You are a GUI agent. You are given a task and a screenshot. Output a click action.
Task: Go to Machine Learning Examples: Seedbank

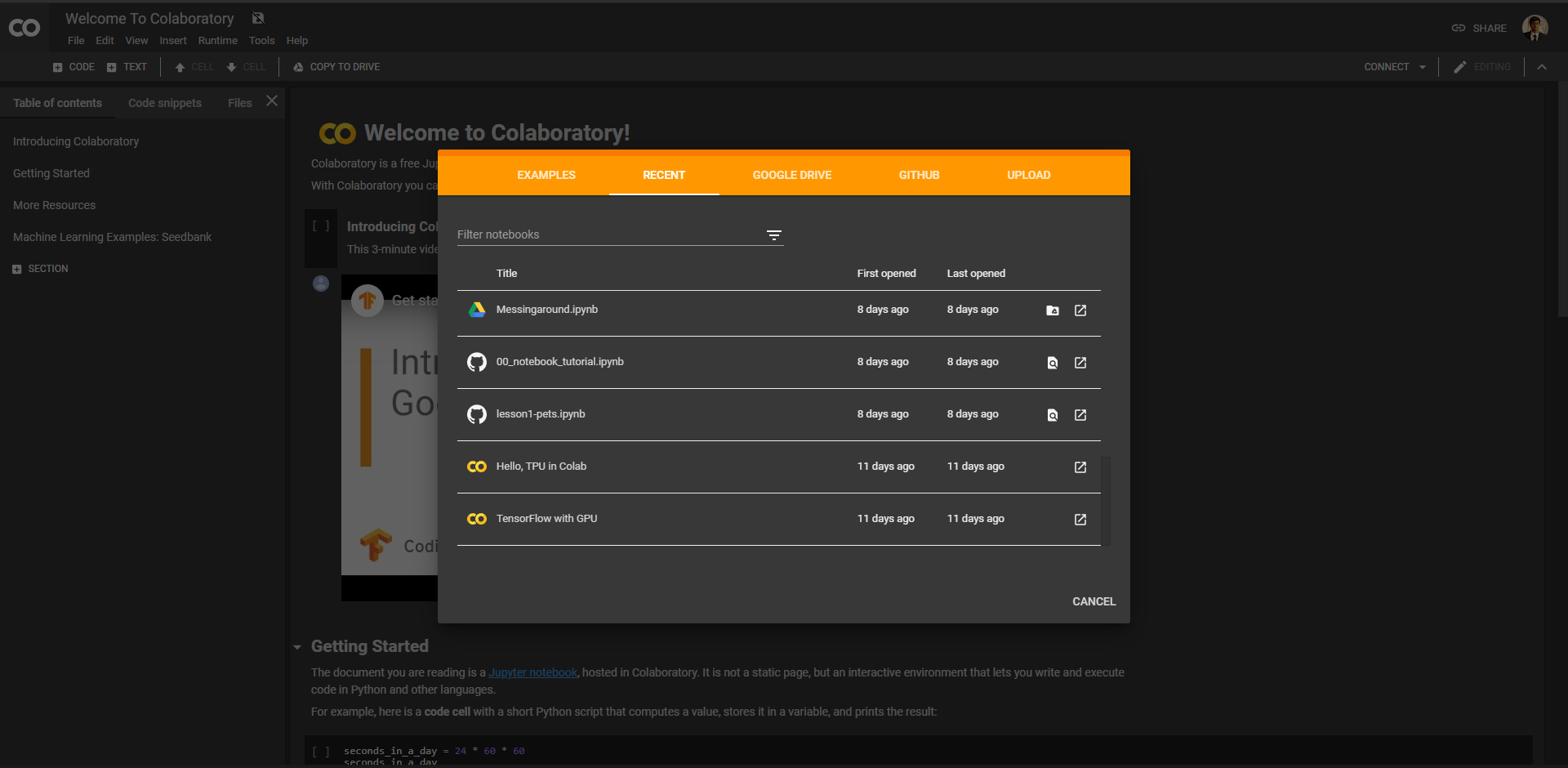(112, 237)
